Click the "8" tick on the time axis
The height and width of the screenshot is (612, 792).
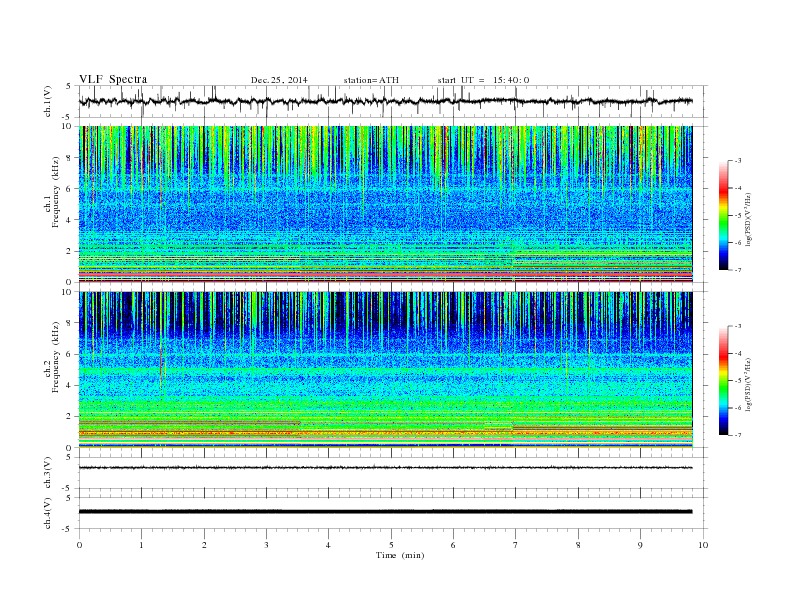pyautogui.click(x=578, y=545)
